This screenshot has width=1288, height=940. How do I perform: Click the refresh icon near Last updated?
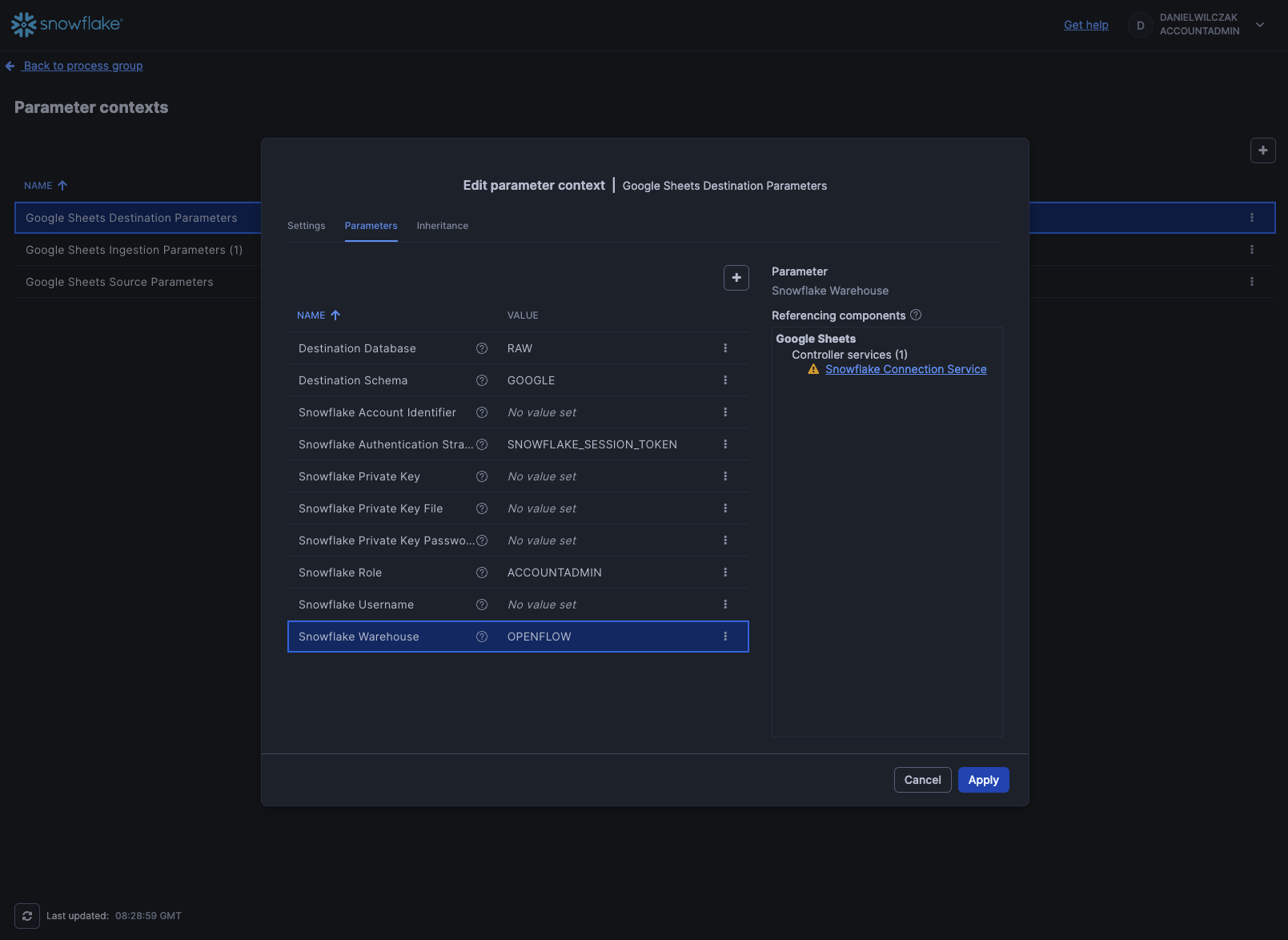pyautogui.click(x=27, y=916)
